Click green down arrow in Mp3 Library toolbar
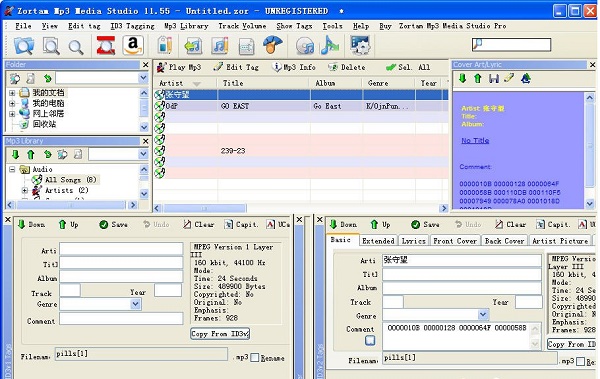This screenshot has width=600, height=379. tap(15, 154)
